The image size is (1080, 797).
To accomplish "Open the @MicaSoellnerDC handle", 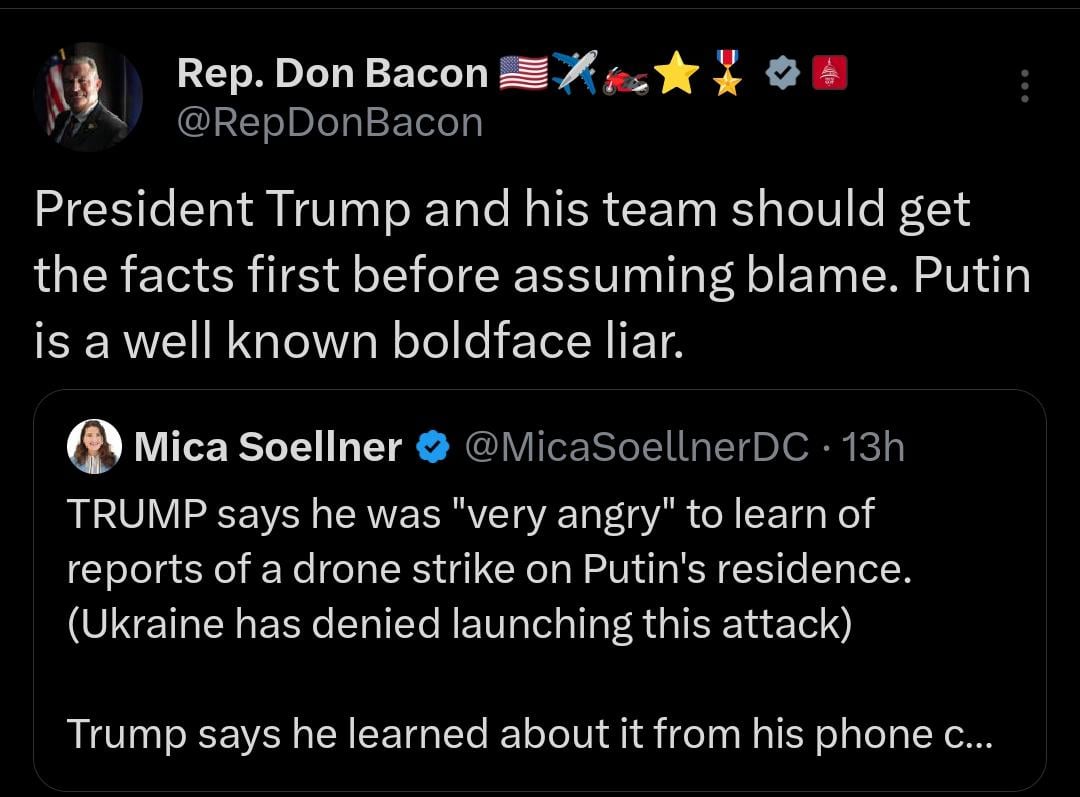I will click(638, 448).
